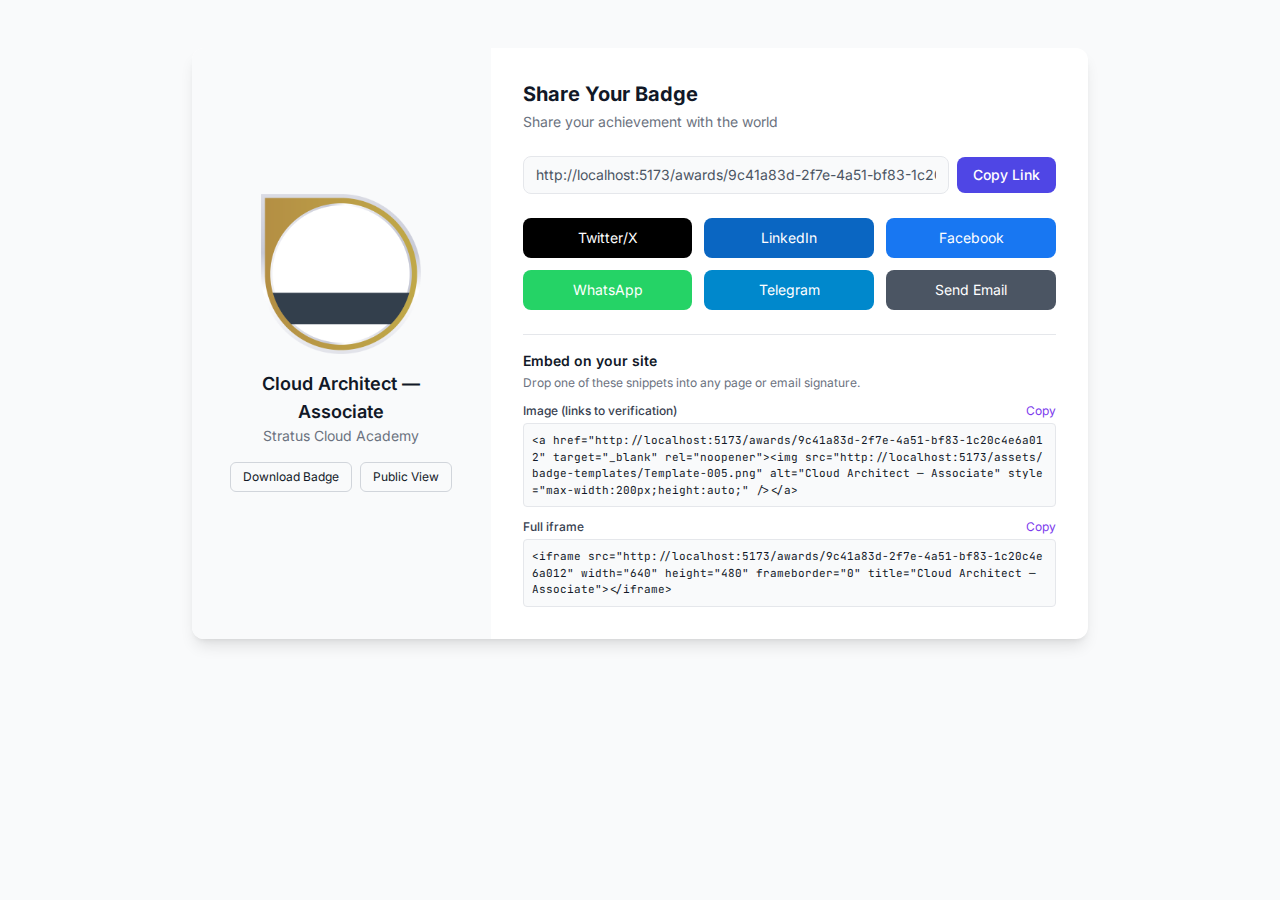Click inside the iframe code box

788,573
